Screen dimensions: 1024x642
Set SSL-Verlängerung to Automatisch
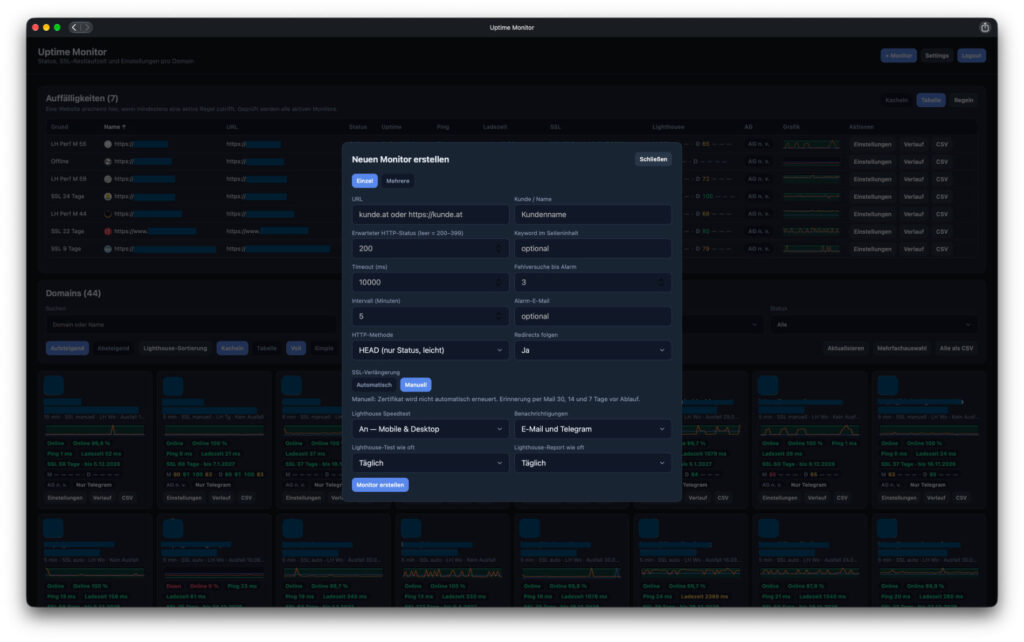pyautogui.click(x=374, y=385)
